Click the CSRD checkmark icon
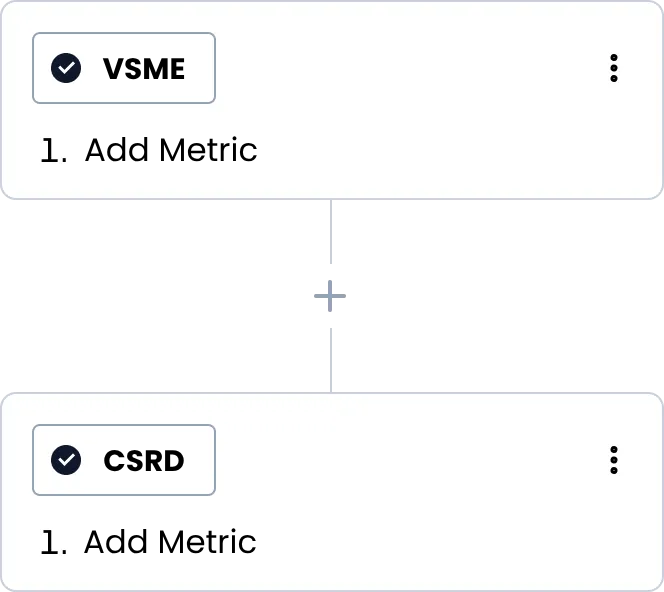The image size is (664, 592). point(67,460)
